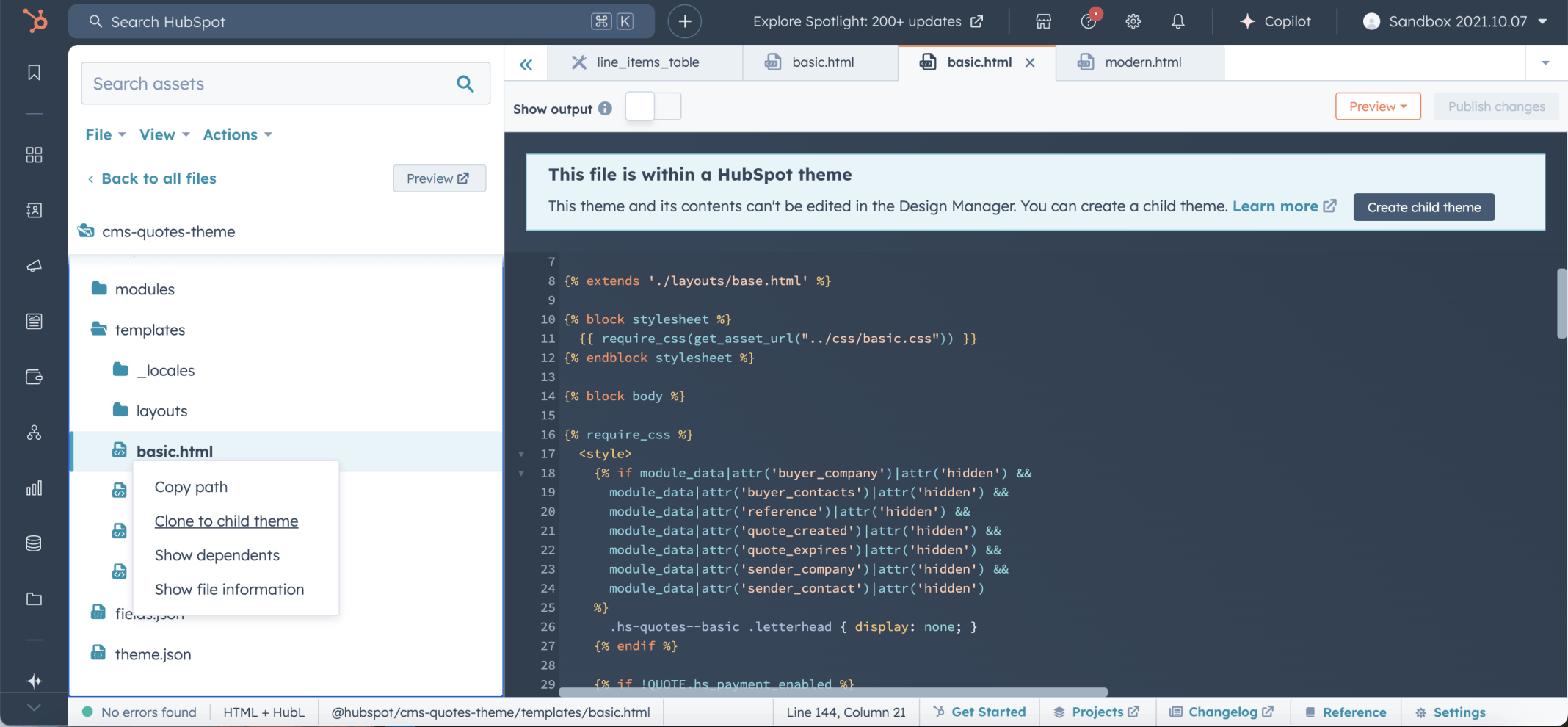Open the Content icon in sidebar
Image resolution: width=1568 pixels, height=727 pixels.
34,321
